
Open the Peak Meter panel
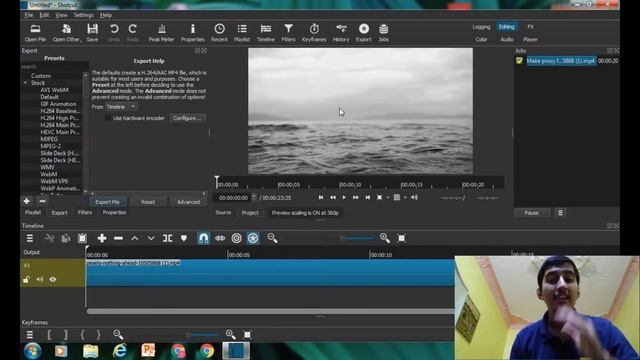161,33
